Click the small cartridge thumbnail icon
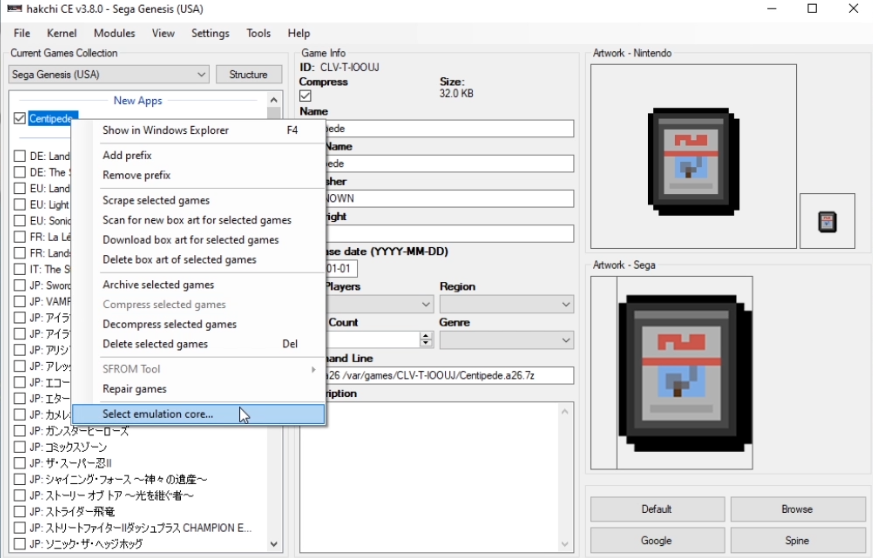The width and height of the screenshot is (873, 558). click(827, 221)
